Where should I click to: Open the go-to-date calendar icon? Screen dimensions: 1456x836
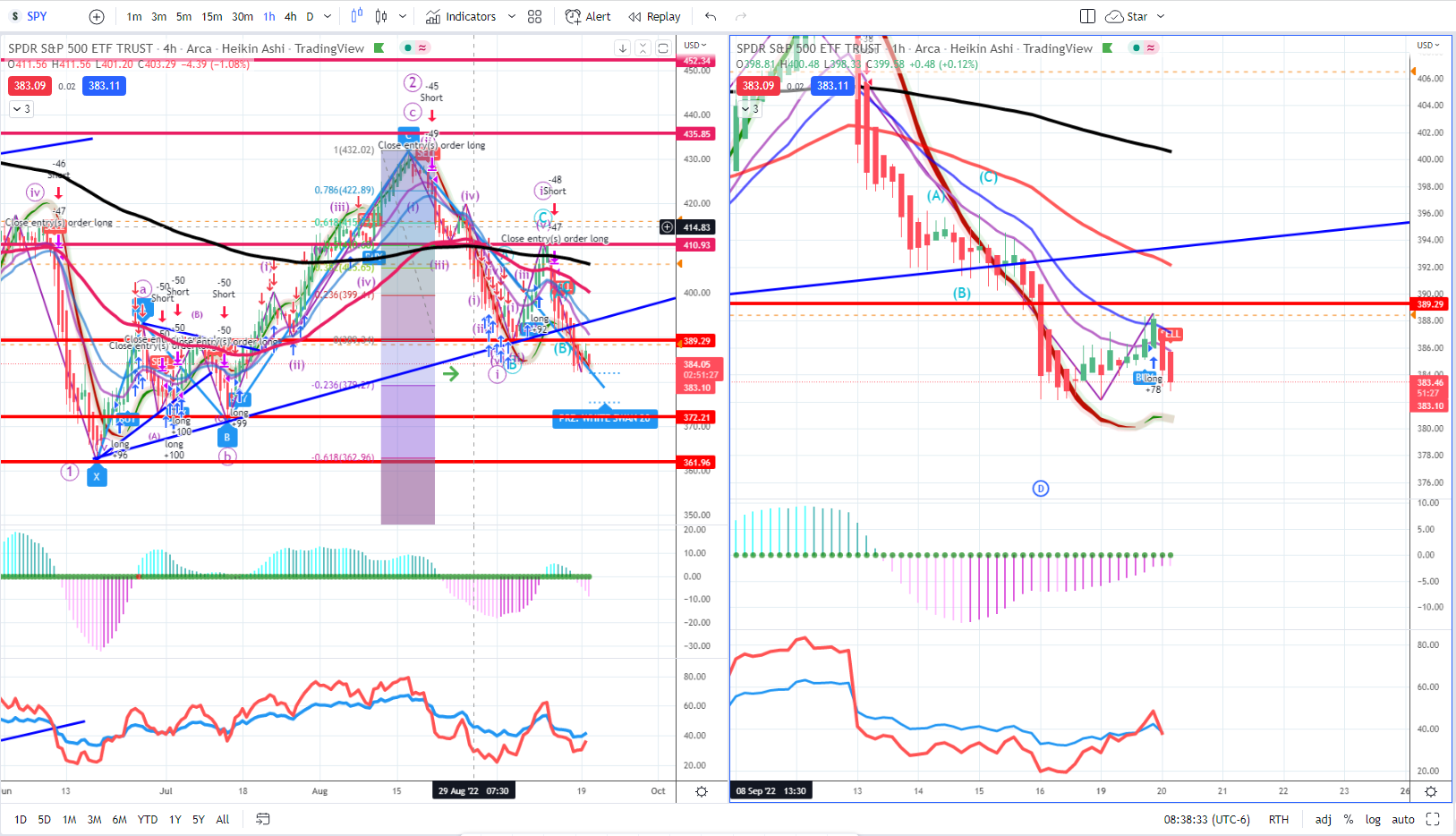(x=263, y=819)
